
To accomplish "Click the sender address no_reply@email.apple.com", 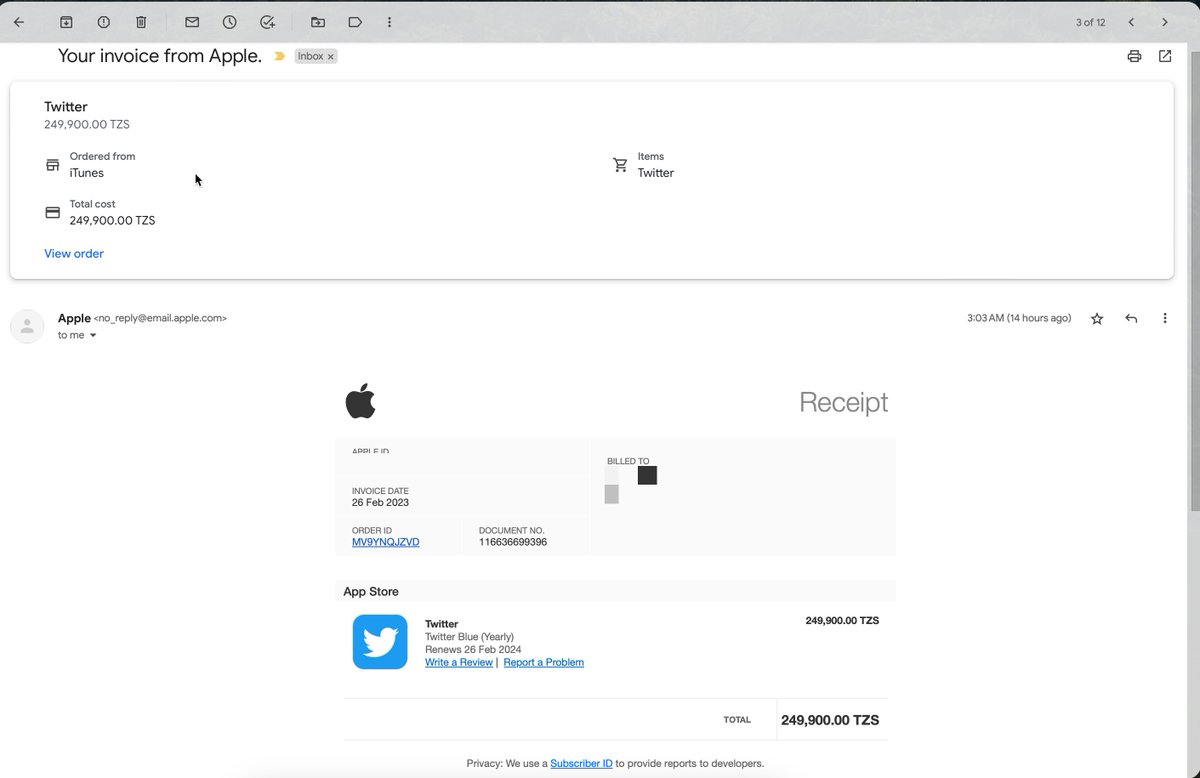I will click(160, 318).
